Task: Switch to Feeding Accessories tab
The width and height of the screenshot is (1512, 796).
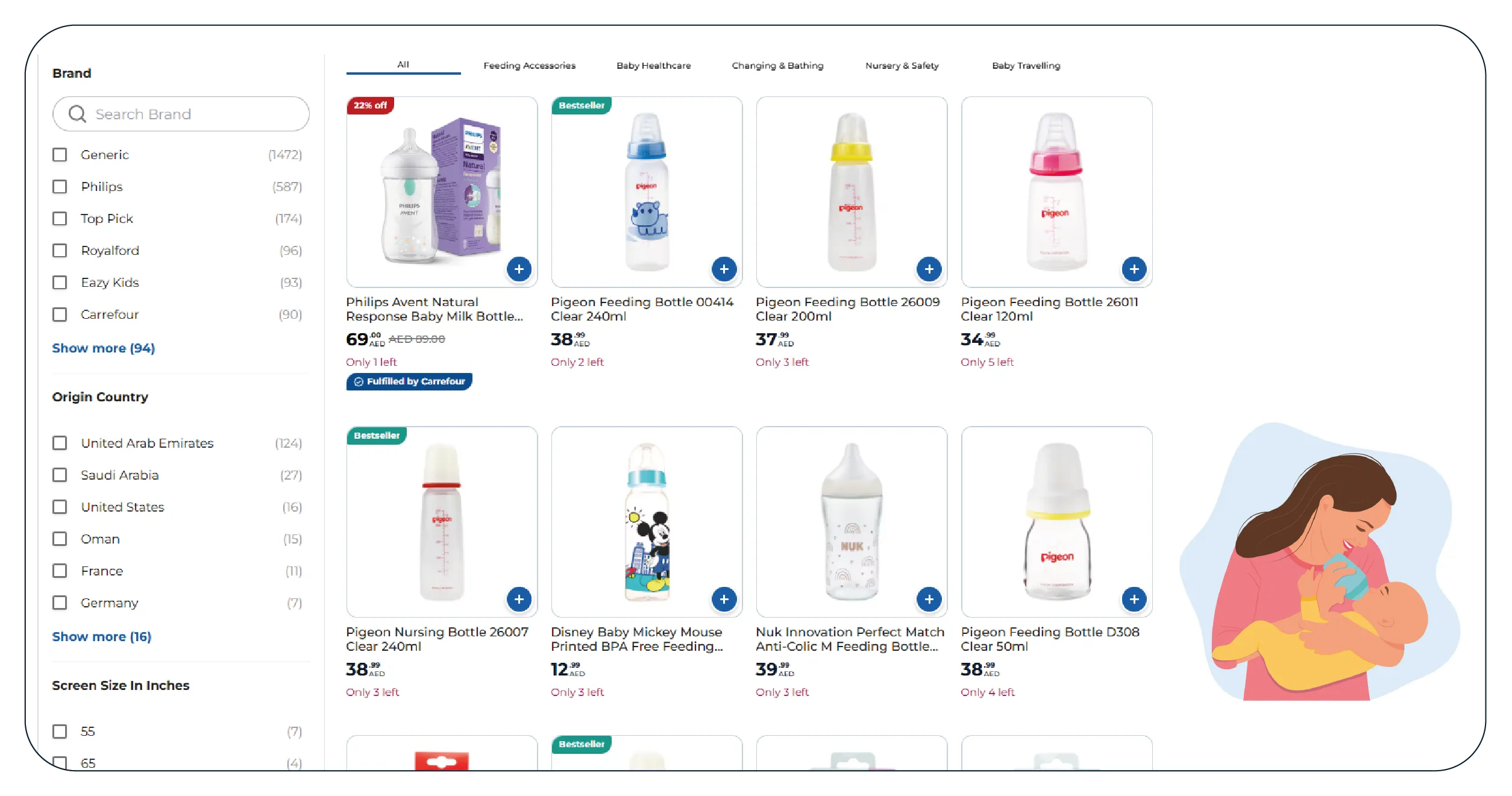Action: (x=529, y=66)
